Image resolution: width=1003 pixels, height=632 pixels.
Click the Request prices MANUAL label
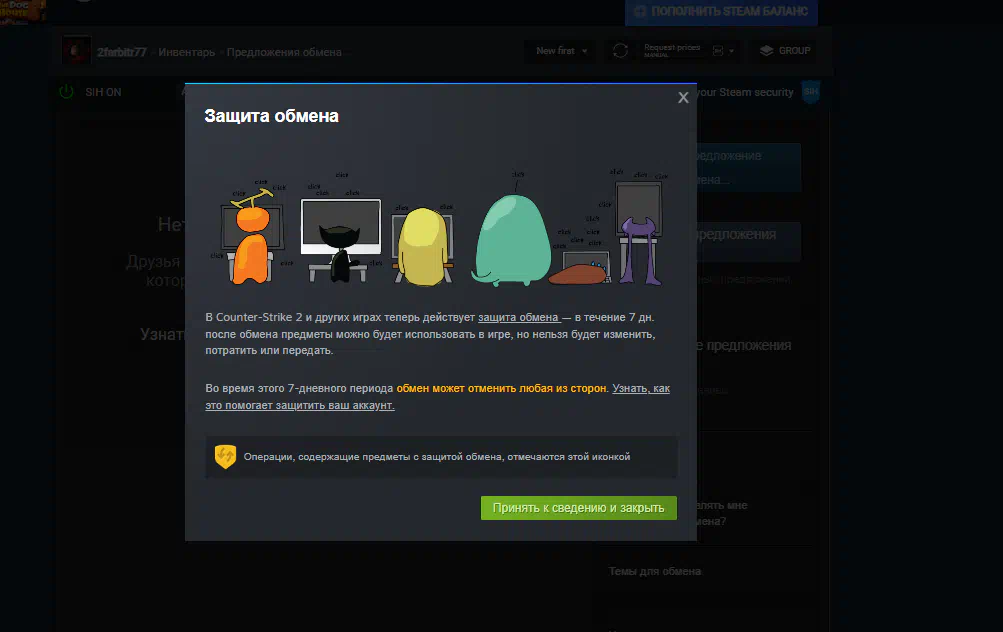click(x=672, y=50)
